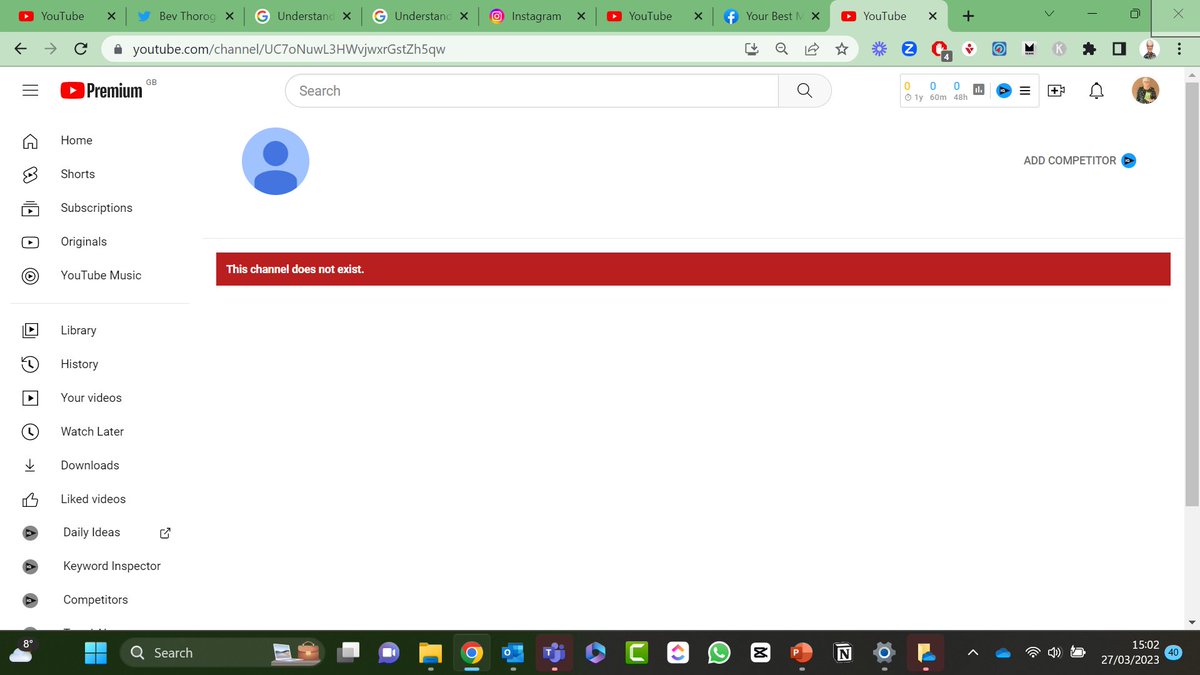The image size is (1200, 675).
Task: Open the Create video camera icon
Action: point(1056,91)
